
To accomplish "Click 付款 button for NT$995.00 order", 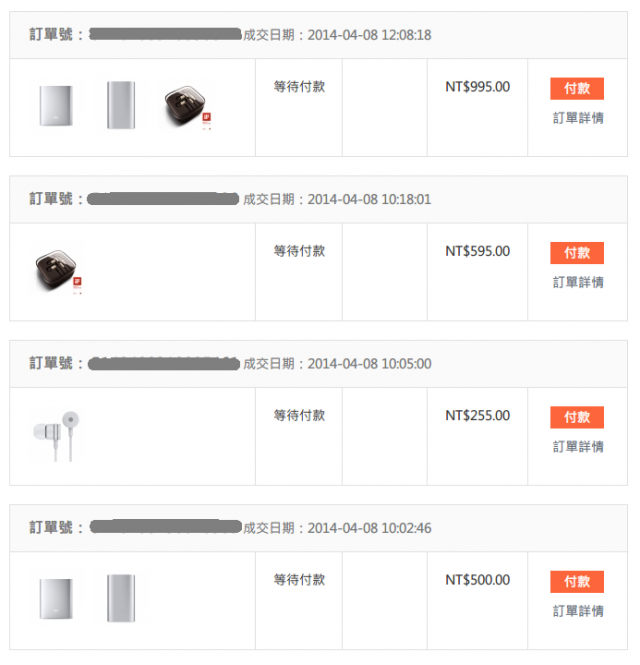I will click(577, 89).
